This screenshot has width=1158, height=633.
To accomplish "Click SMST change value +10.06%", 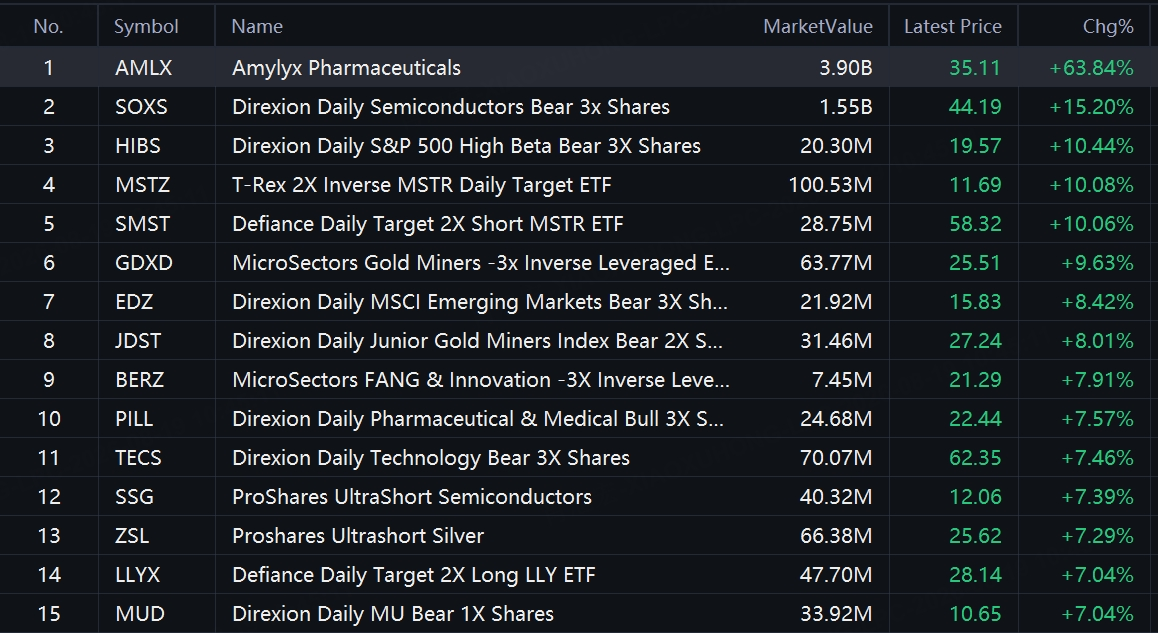I will (x=1091, y=224).
